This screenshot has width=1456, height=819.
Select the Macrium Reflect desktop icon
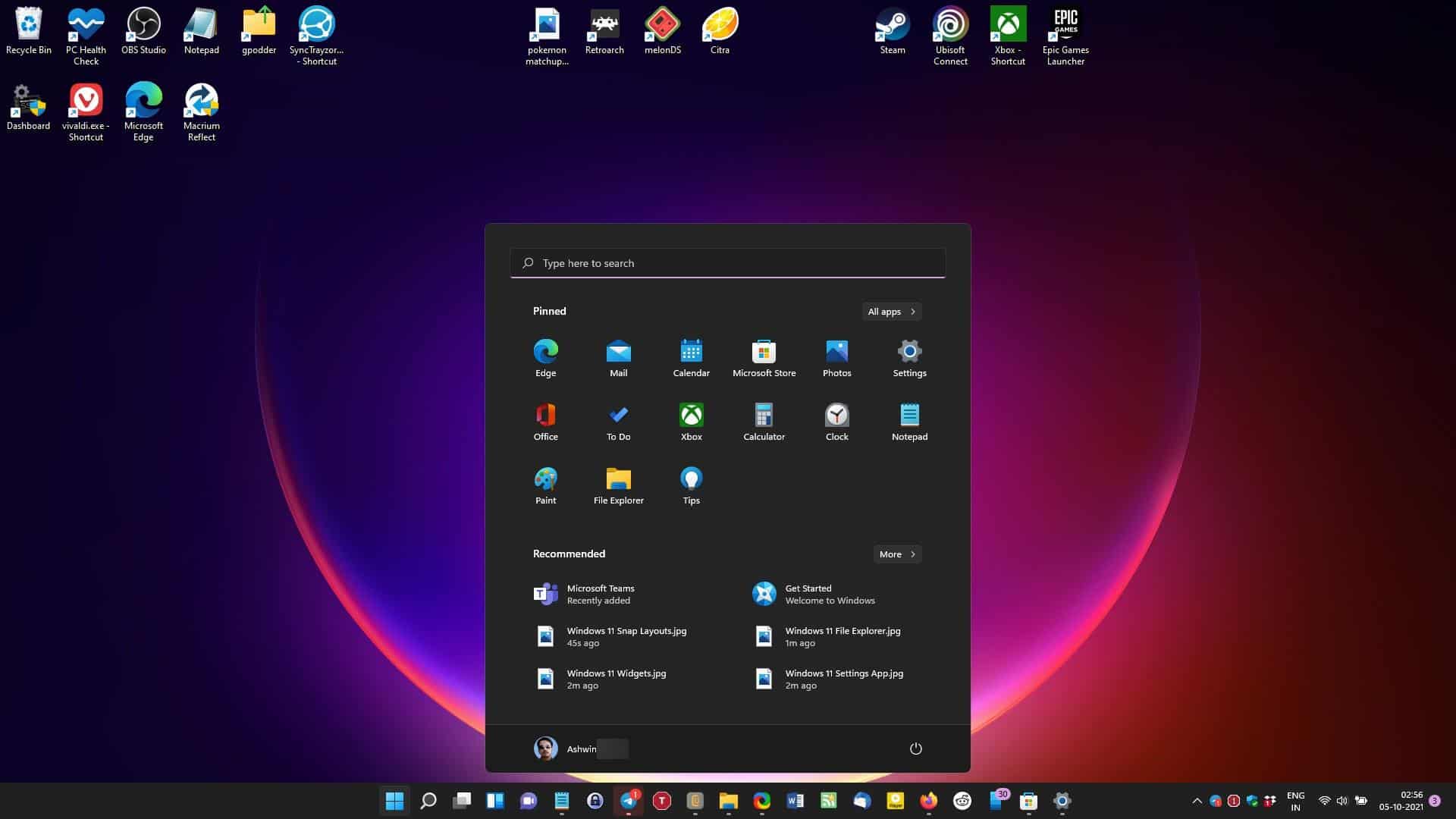[x=201, y=112]
